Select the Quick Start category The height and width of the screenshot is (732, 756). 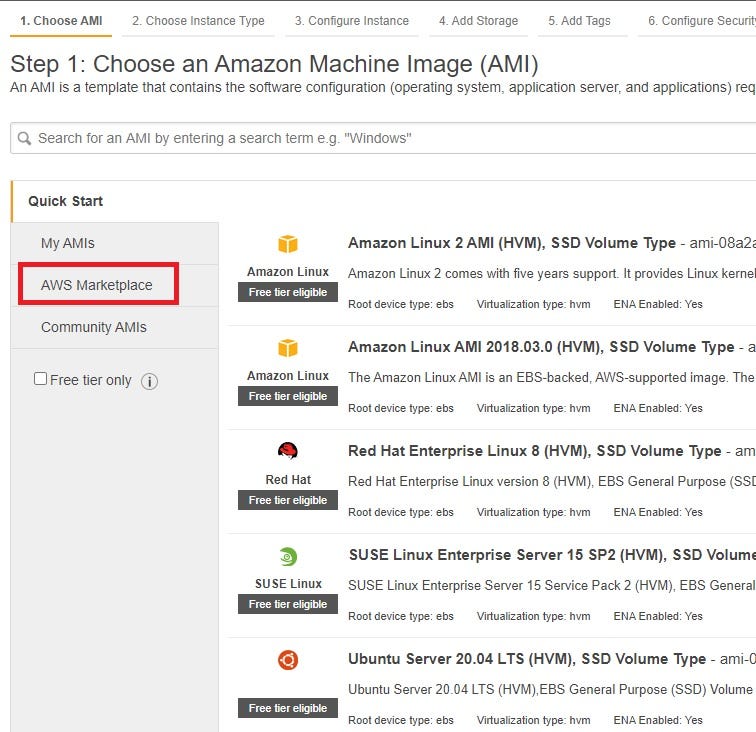[66, 201]
